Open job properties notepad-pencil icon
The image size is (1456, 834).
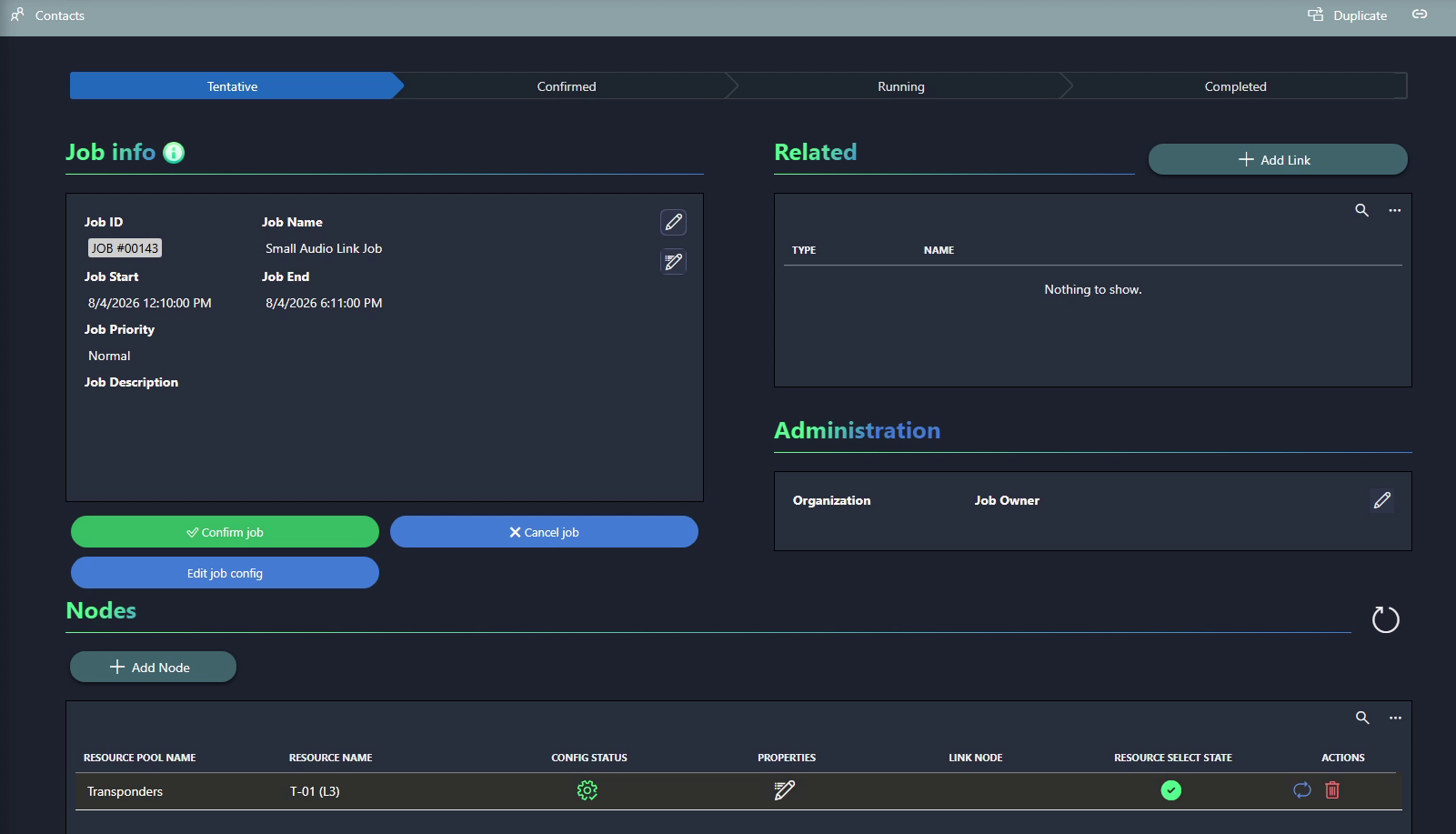point(673,262)
